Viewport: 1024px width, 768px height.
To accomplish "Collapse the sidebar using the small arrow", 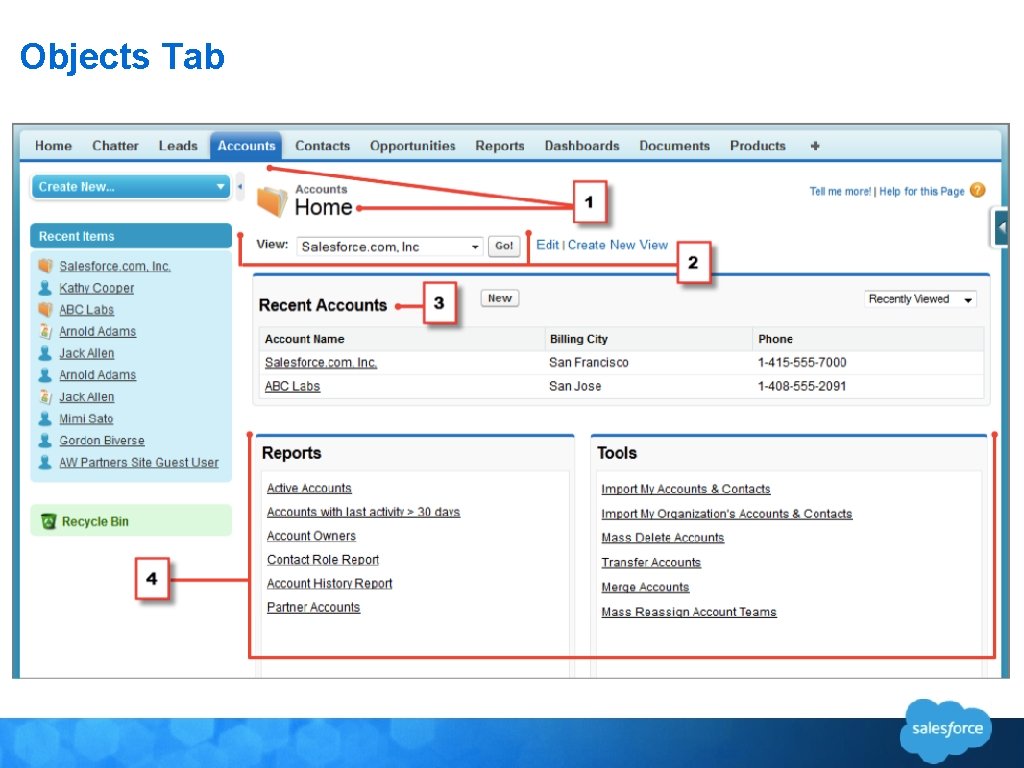I will tap(240, 187).
